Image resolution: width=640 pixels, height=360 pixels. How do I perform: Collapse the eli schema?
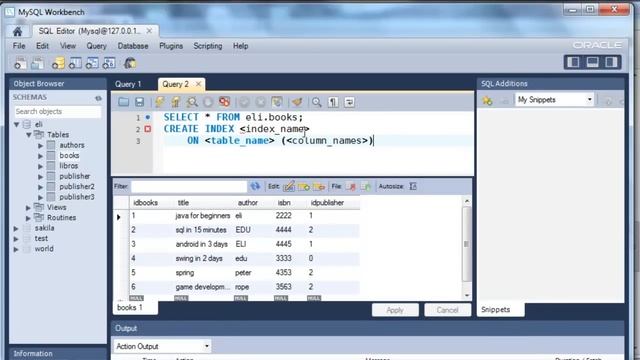coord(17,124)
